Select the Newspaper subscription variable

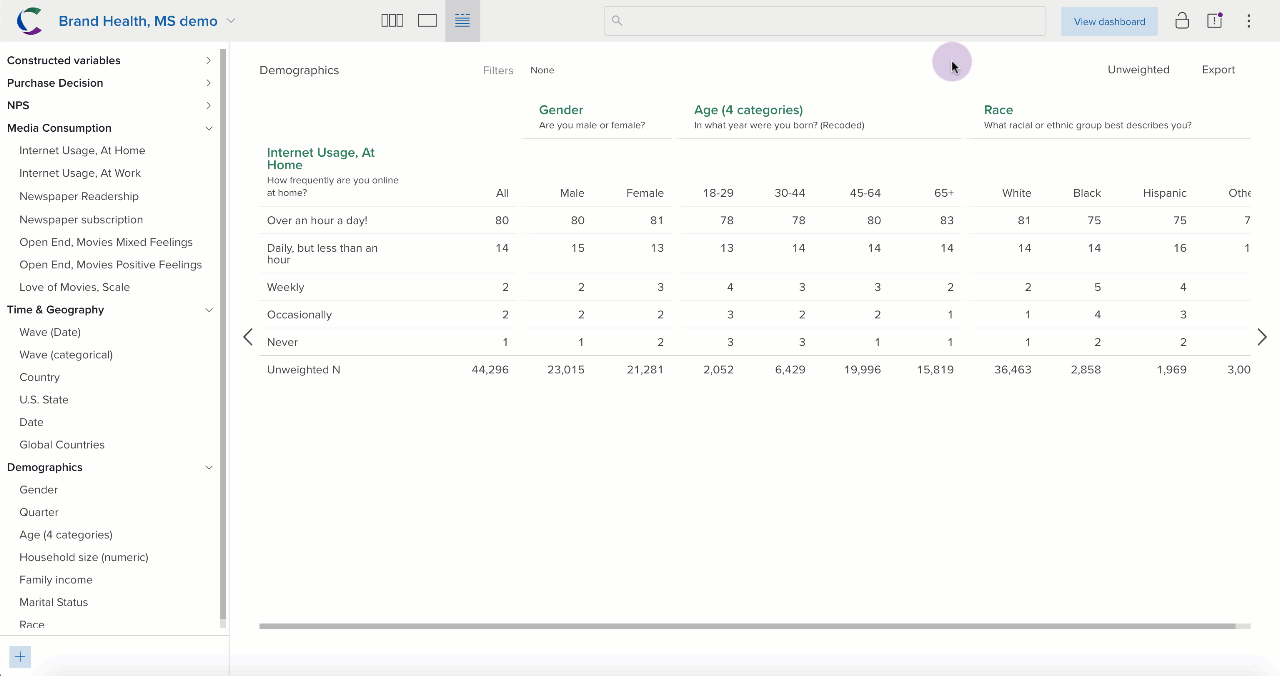(81, 219)
